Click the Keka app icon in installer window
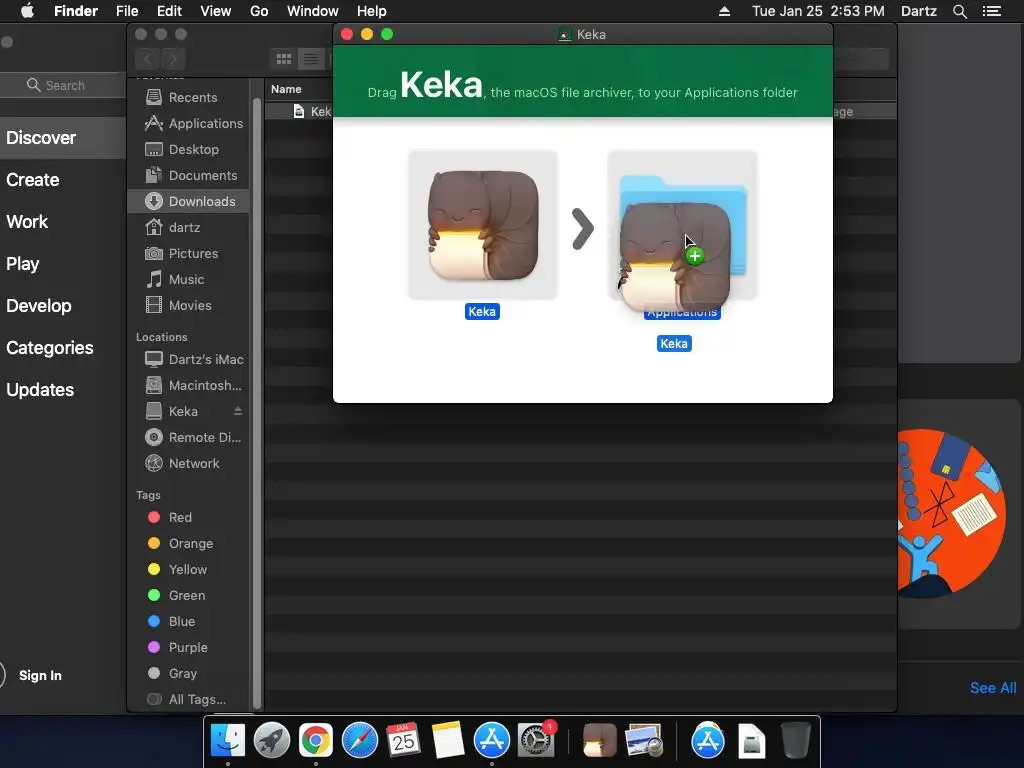 [483, 225]
